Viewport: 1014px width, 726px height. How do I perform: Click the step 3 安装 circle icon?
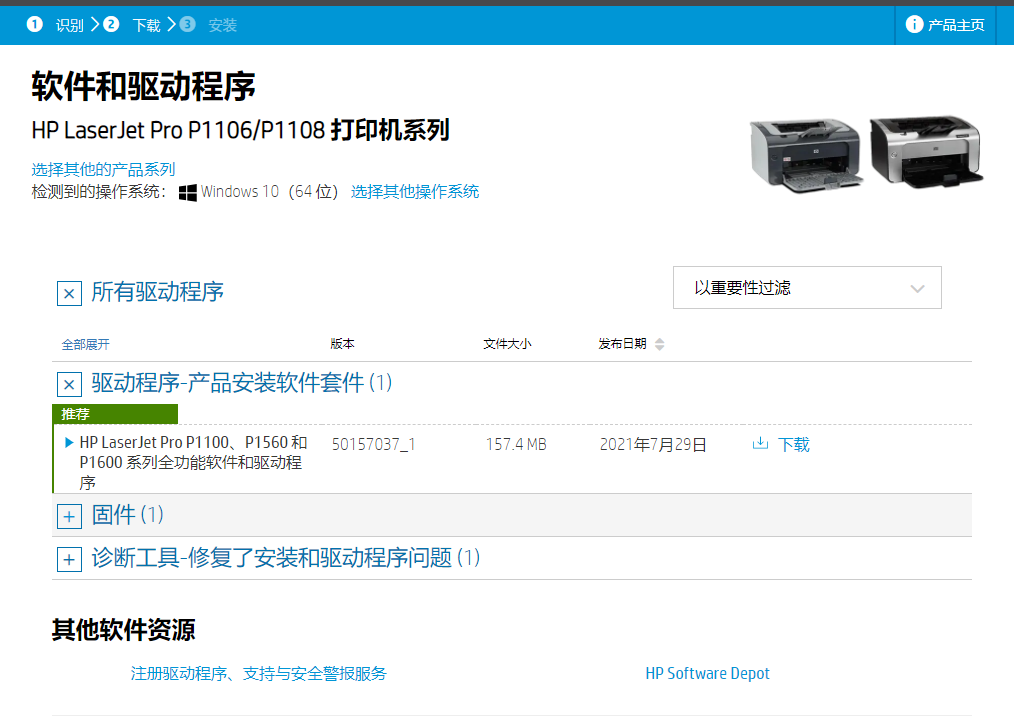tap(186, 24)
